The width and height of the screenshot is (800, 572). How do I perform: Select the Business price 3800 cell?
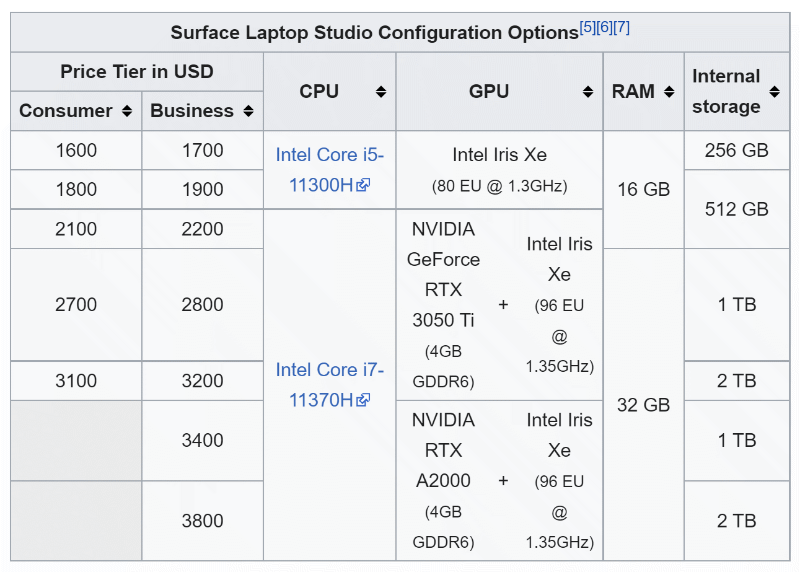coord(203,521)
